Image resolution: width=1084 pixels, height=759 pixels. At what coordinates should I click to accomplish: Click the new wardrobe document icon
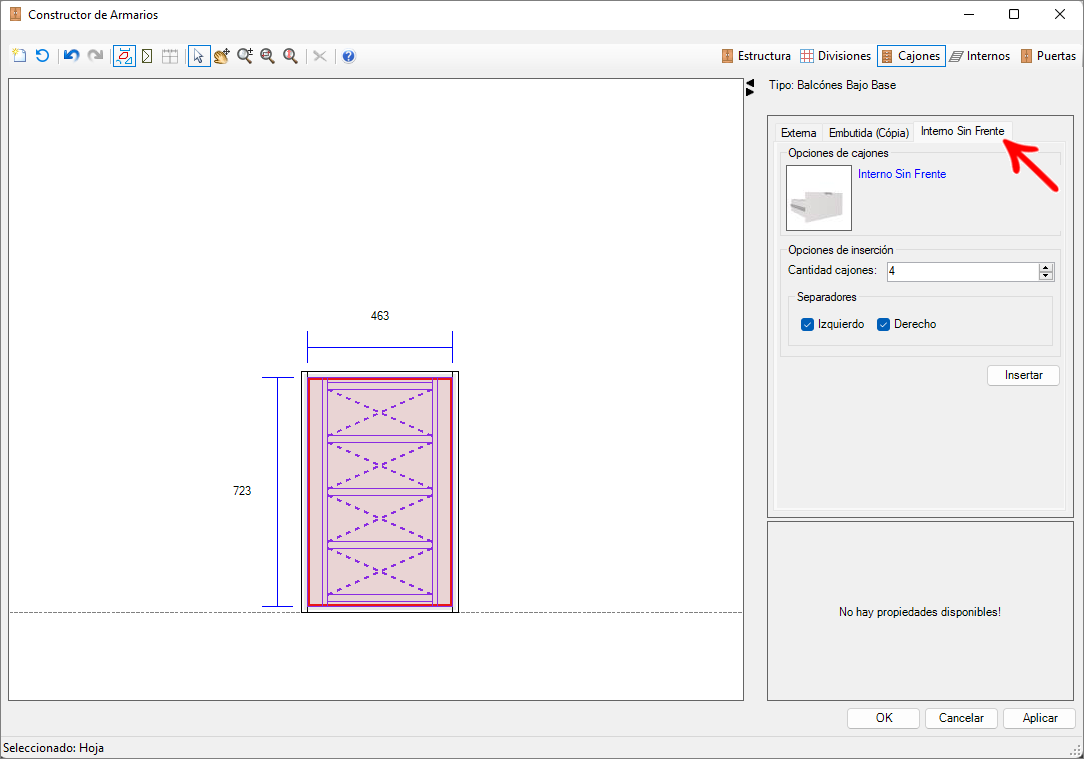click(x=19, y=56)
